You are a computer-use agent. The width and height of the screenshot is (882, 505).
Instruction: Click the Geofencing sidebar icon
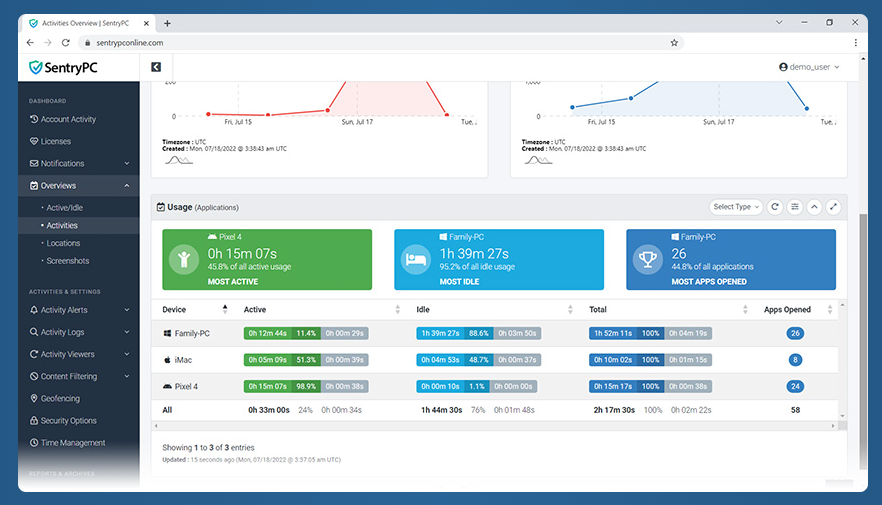34,399
